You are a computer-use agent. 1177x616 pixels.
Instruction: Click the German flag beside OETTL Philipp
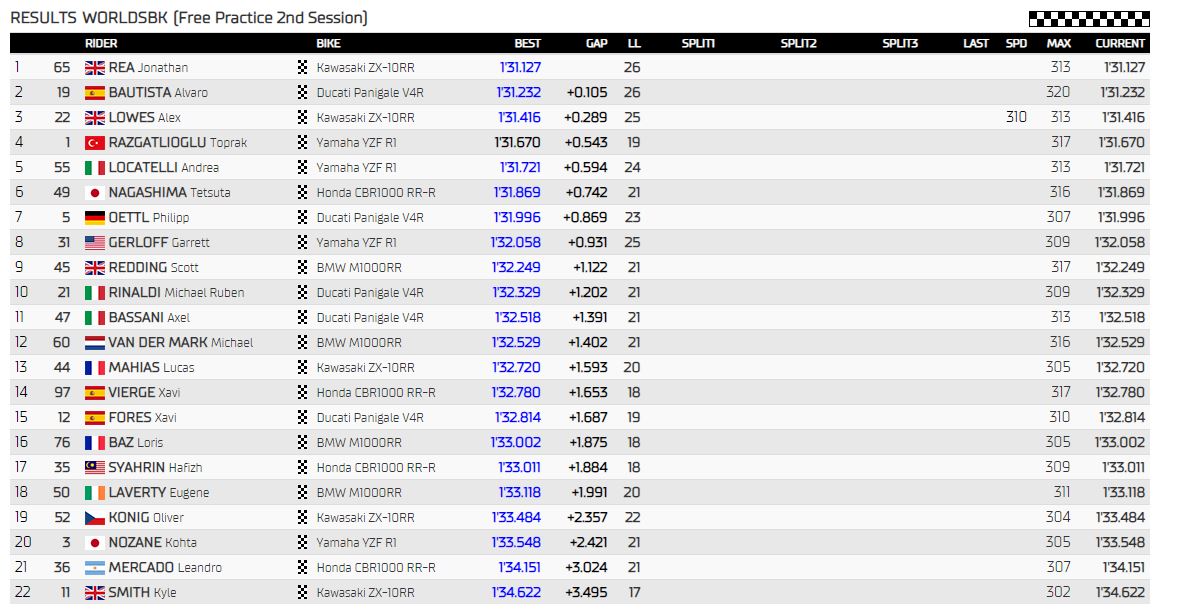[95, 218]
